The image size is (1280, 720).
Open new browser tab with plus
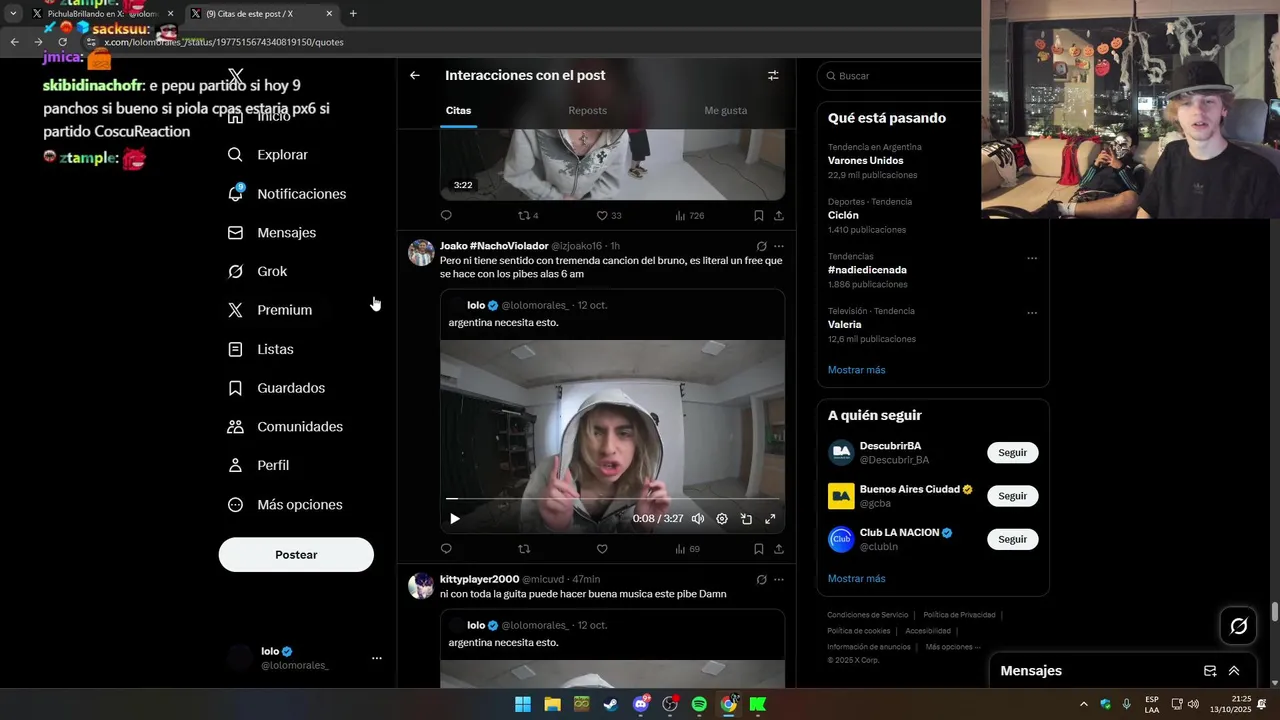point(353,14)
